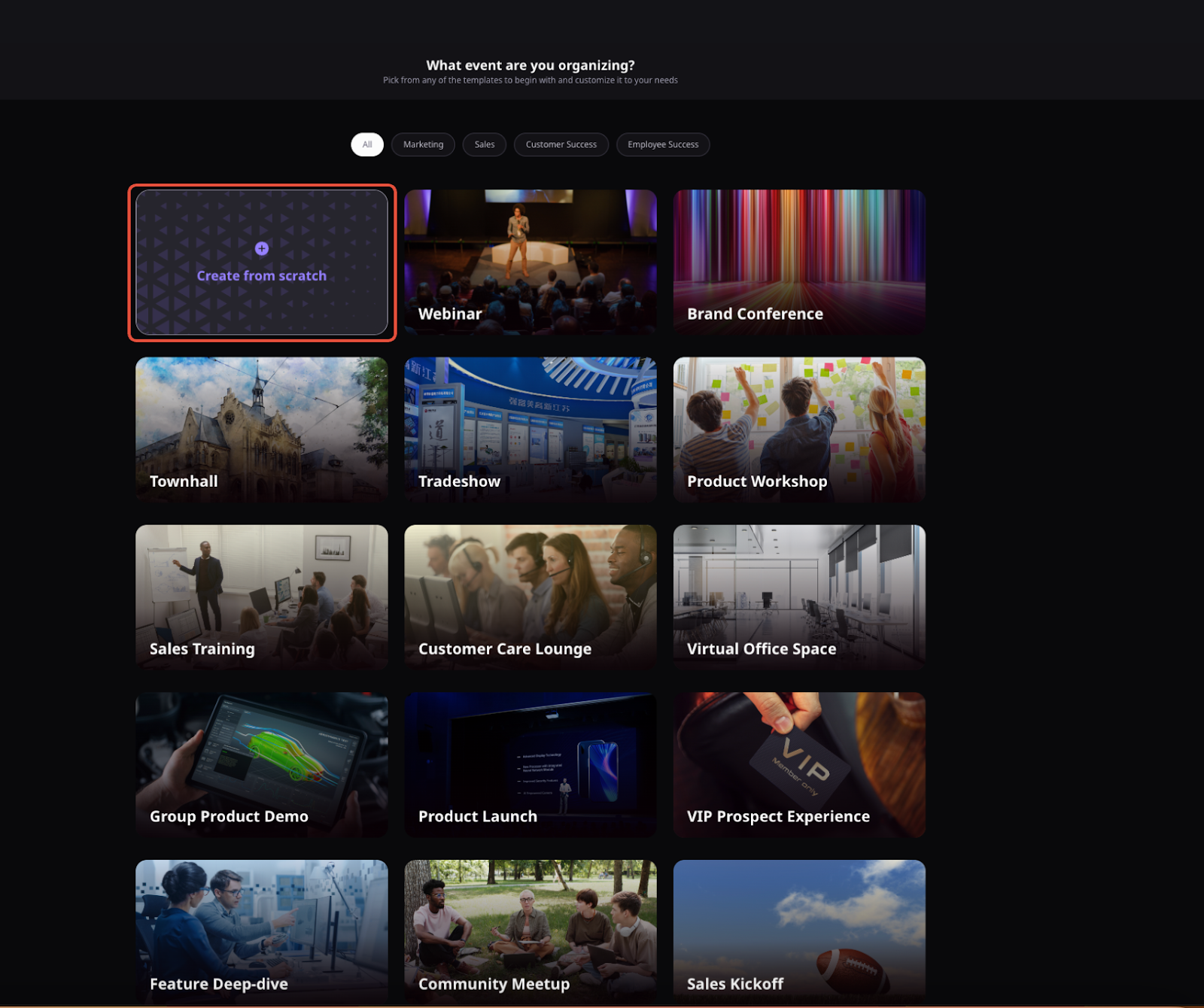Choose the Community Meetup template
This screenshot has width=1204, height=1008.
click(x=531, y=931)
